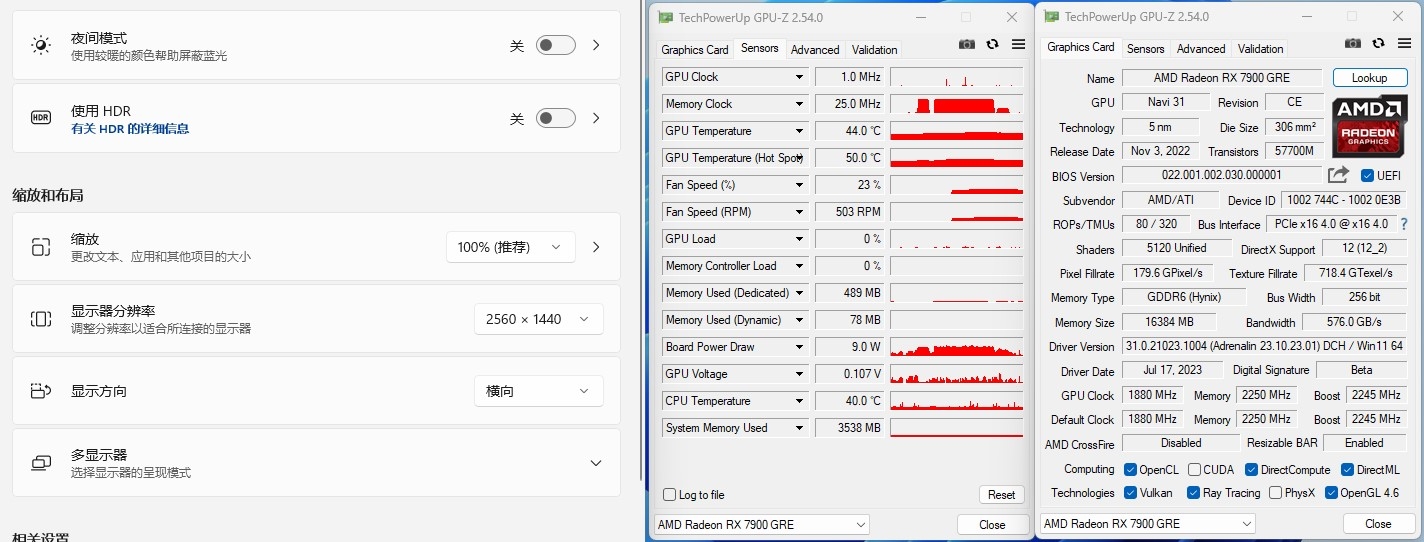Open the HDR details link (有关 HDR 的详细信息)
1424x542 pixels.
tap(130, 129)
